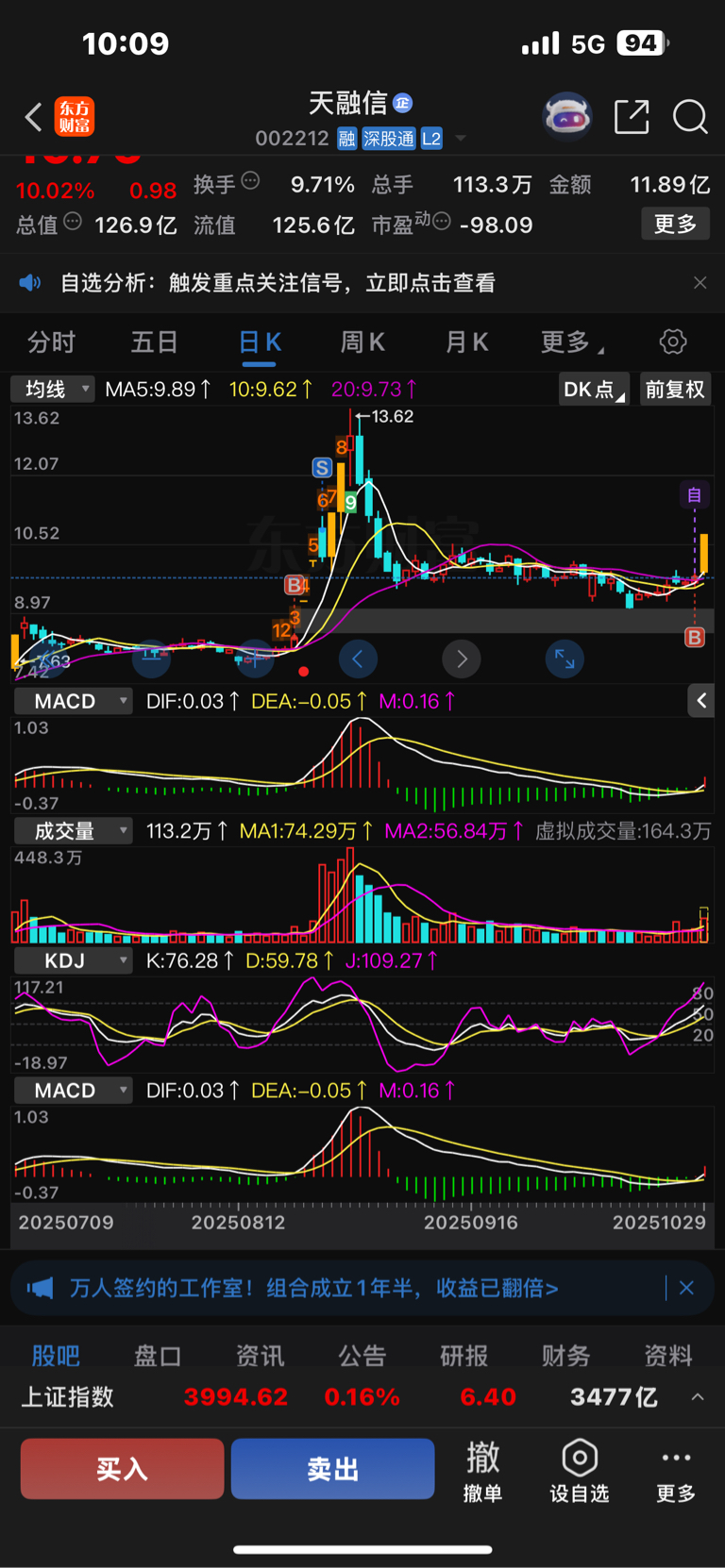Open the 资讯 tab
Viewport: 725px width, 1568px height.
(x=260, y=1356)
